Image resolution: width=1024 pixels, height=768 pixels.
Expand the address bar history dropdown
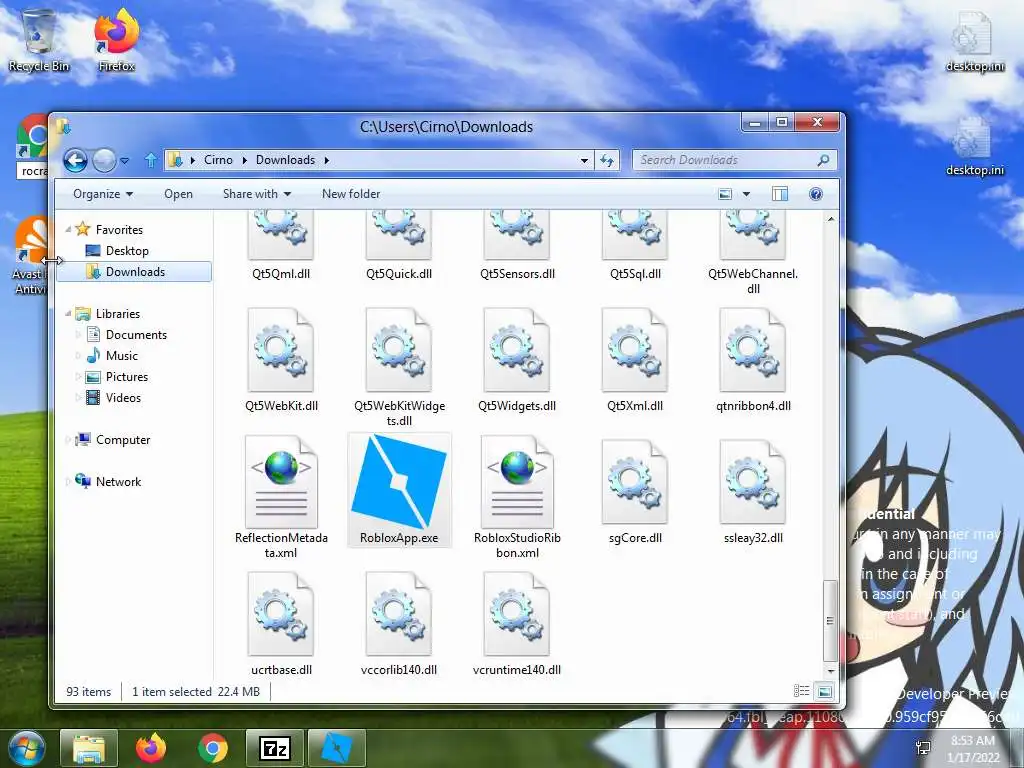coord(584,160)
